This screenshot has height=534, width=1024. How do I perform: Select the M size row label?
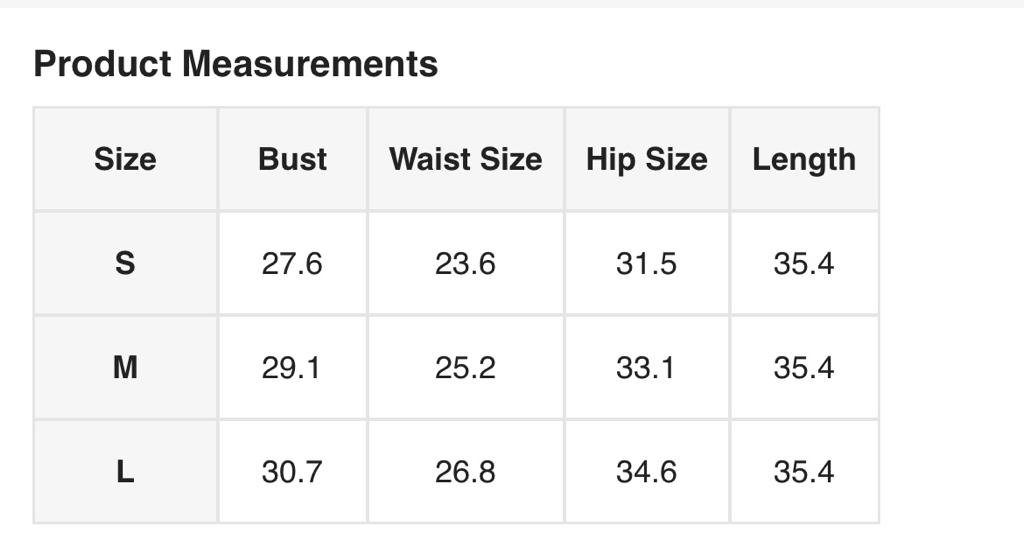(125, 368)
